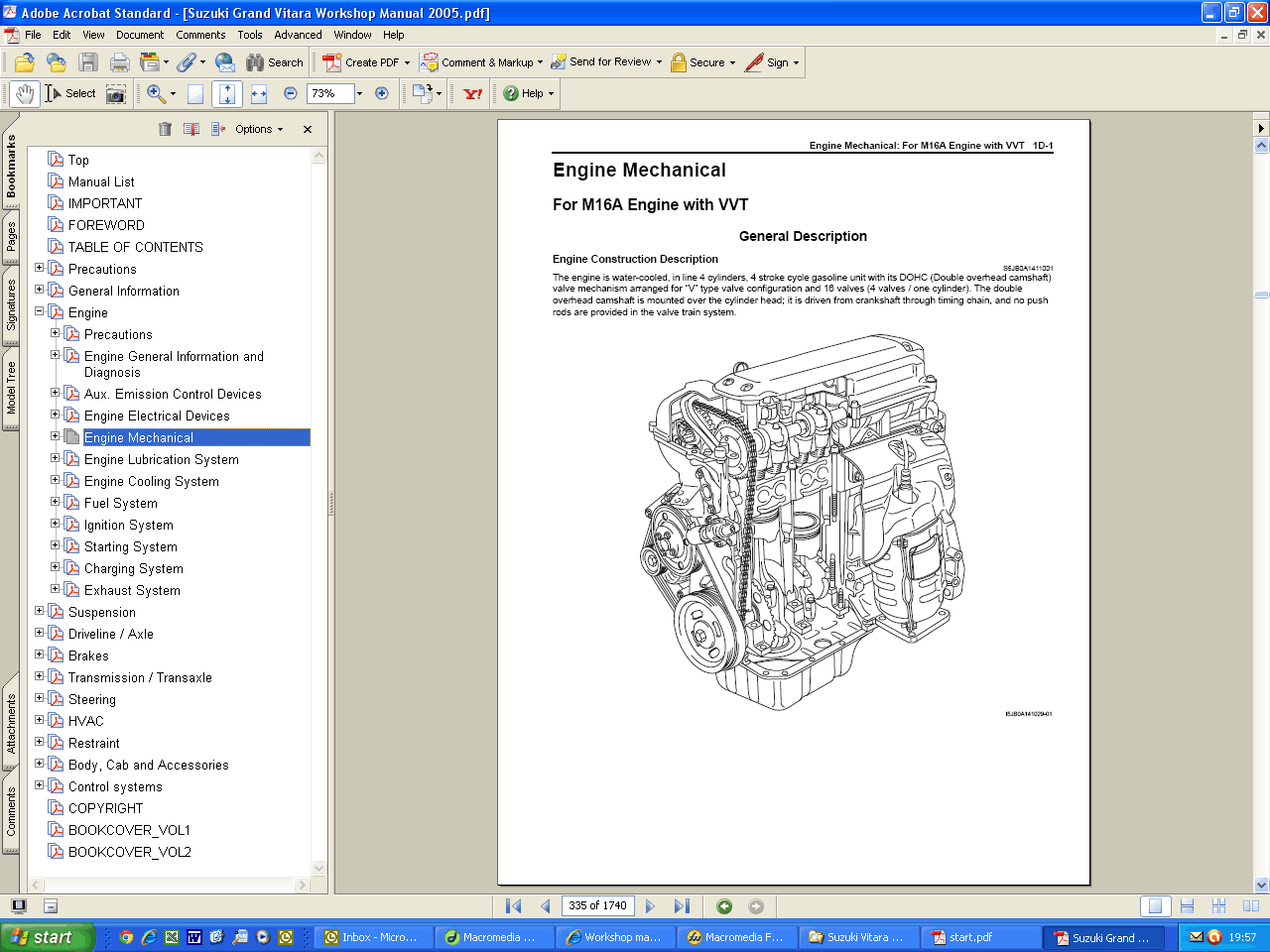The width and height of the screenshot is (1270, 952).
Task: Click the Open file folder icon
Action: tap(25, 62)
